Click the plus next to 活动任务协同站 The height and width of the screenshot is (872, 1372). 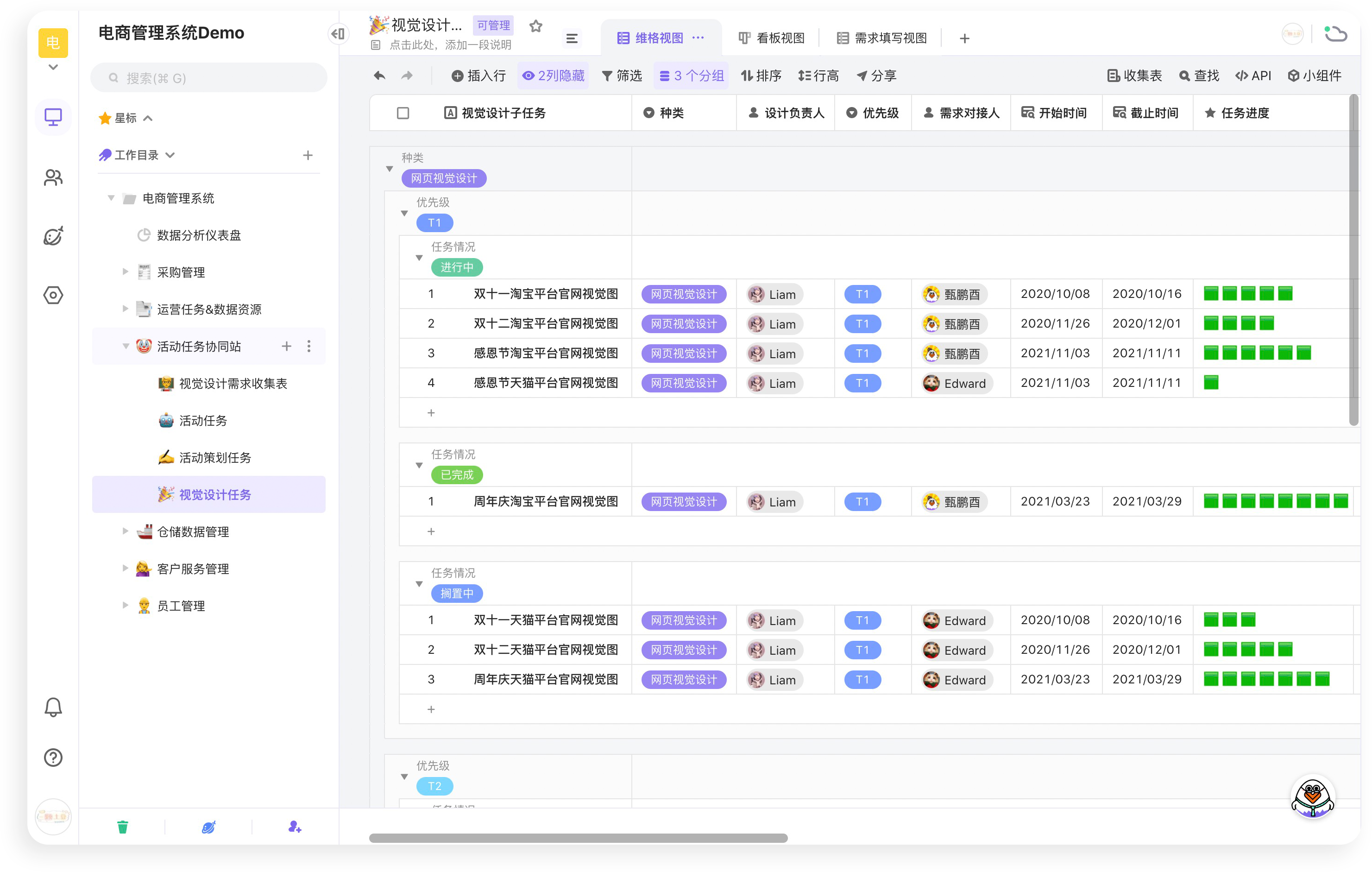tap(287, 346)
